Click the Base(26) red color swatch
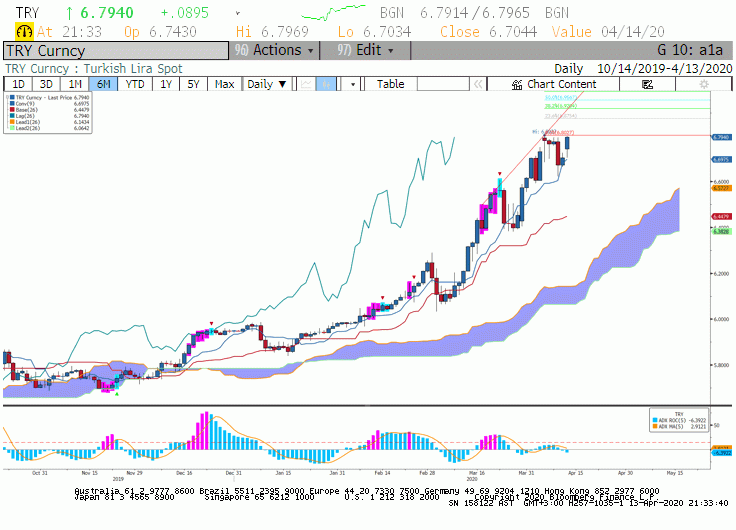This screenshot has height=530, width=736. [13, 110]
